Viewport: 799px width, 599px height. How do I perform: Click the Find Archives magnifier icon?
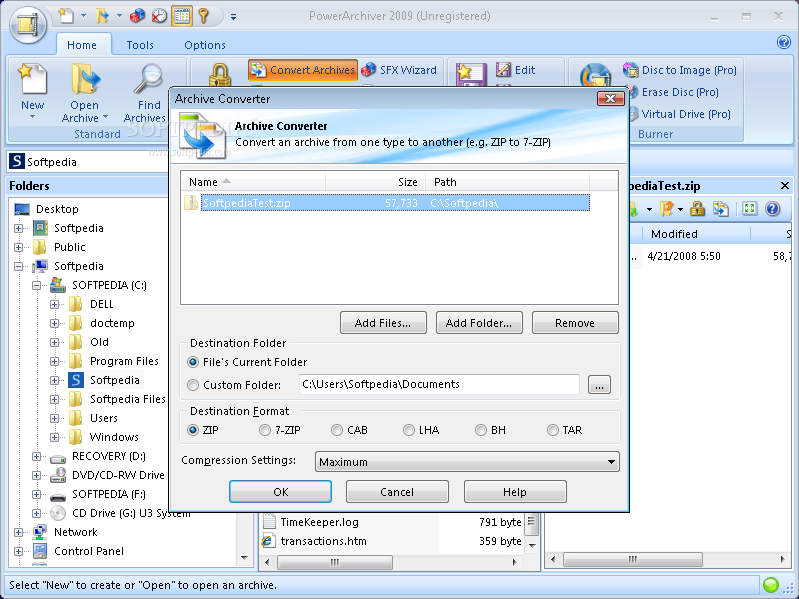click(x=147, y=79)
